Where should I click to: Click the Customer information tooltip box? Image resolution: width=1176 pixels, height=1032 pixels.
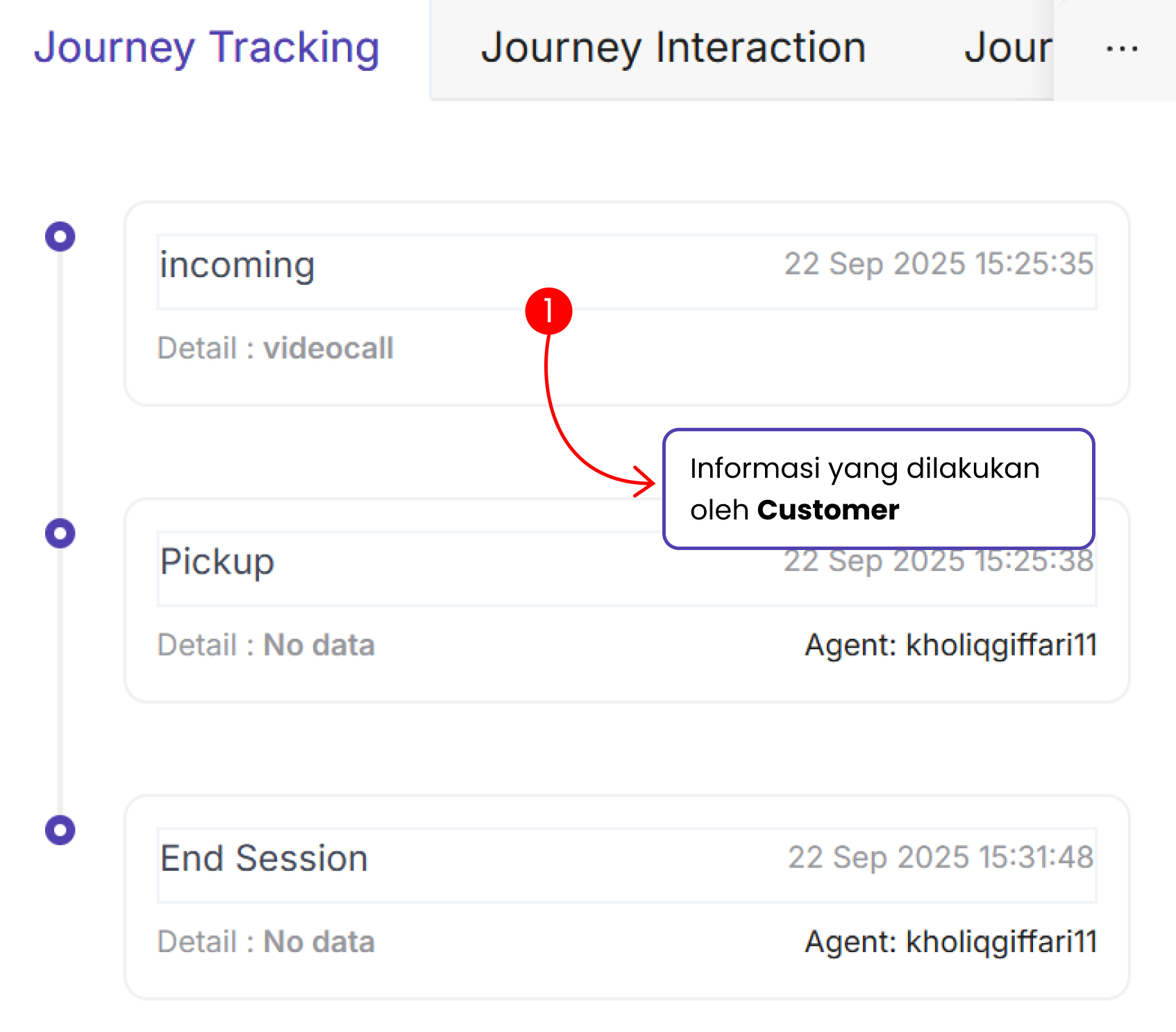(x=878, y=489)
